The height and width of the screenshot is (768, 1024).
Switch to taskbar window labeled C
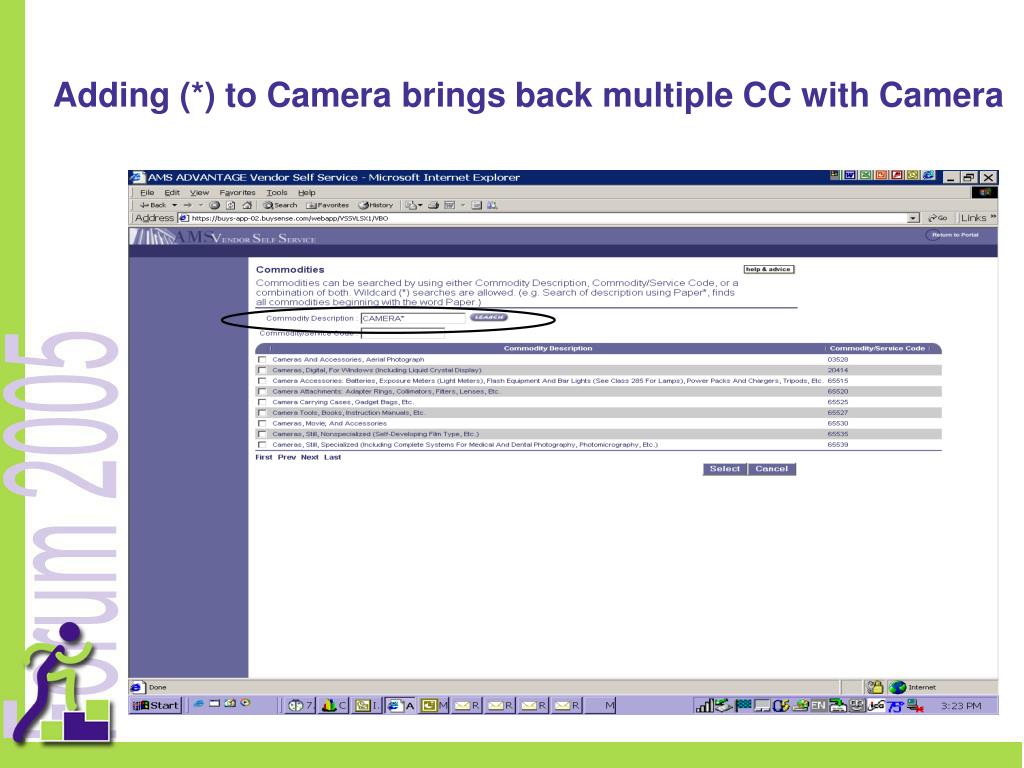pyautogui.click(x=334, y=705)
